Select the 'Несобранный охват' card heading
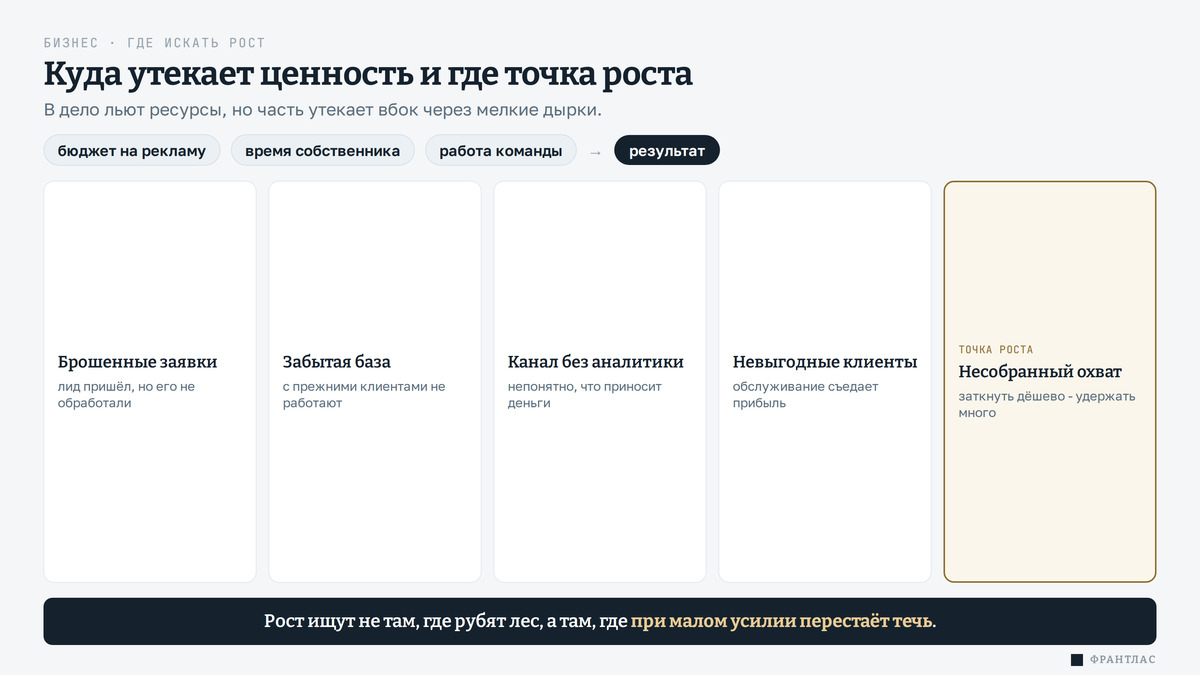The width and height of the screenshot is (1200, 675). point(1040,372)
